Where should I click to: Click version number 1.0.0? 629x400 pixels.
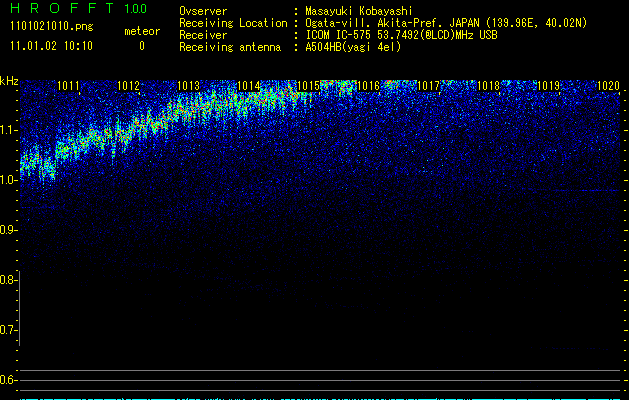click(x=136, y=8)
